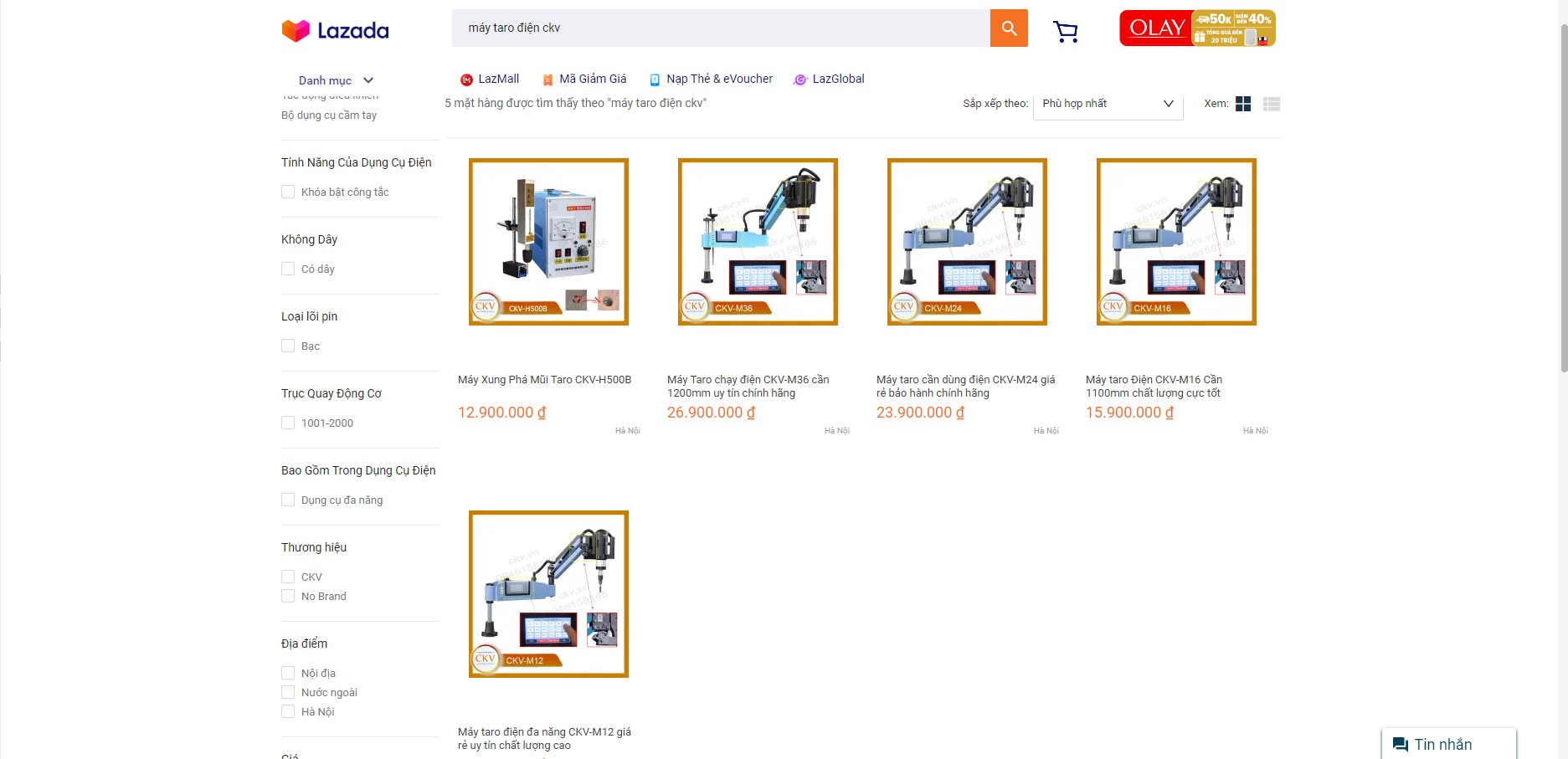Click the Tính Năng Của Dụng Cụ Điện heading
1568x759 pixels.
click(357, 162)
